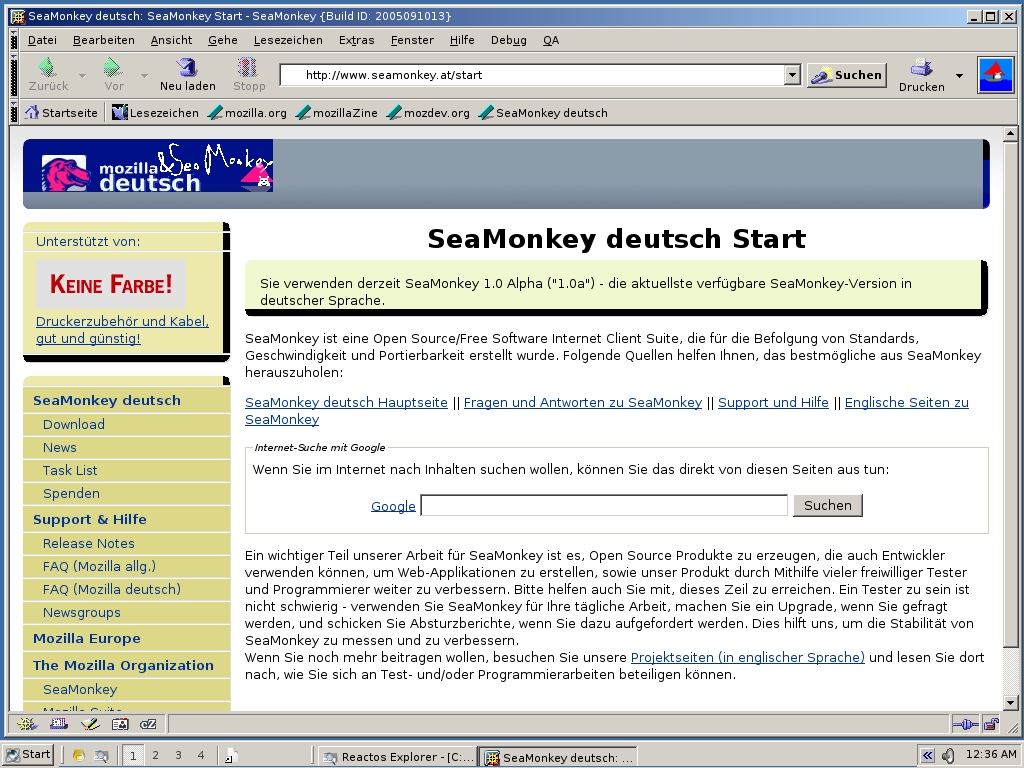Screen dimensions: 1024x768
Task: Click the Google link
Action: (393, 506)
